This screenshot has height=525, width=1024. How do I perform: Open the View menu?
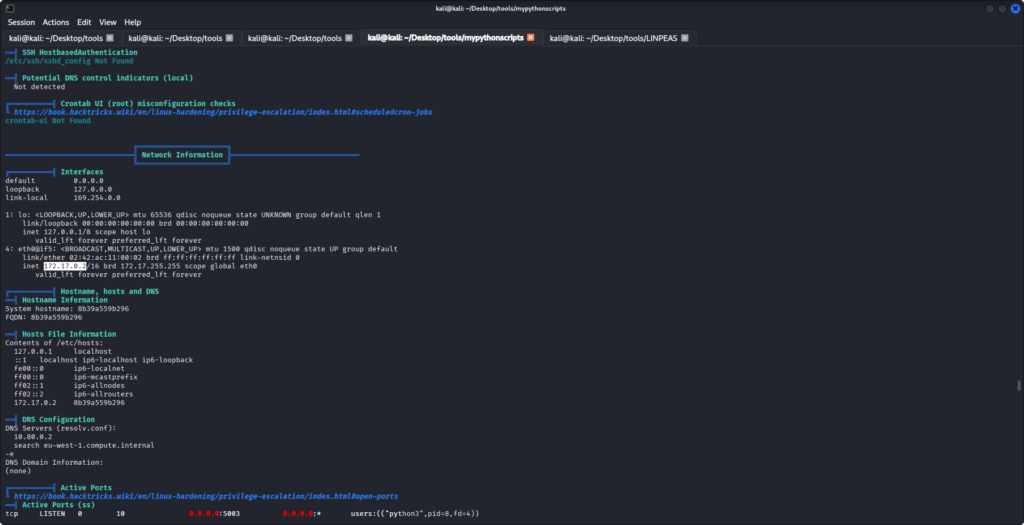107,22
